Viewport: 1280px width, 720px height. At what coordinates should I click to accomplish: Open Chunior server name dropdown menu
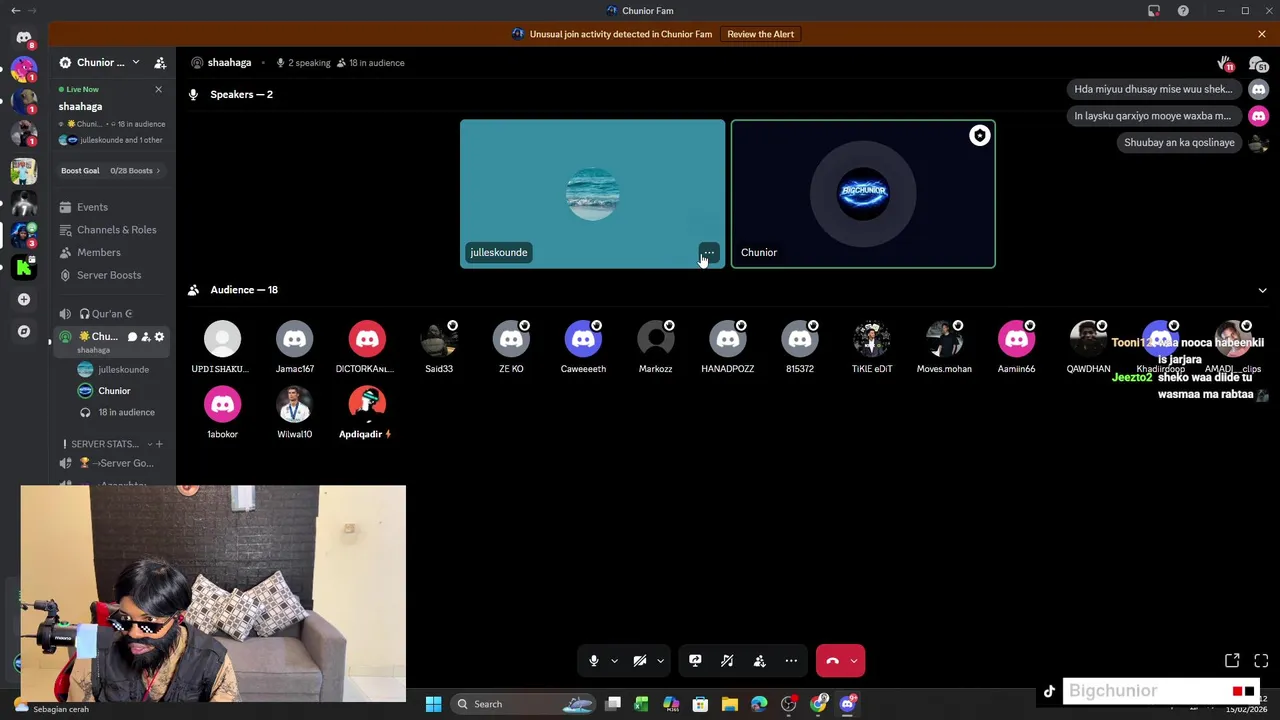[99, 62]
